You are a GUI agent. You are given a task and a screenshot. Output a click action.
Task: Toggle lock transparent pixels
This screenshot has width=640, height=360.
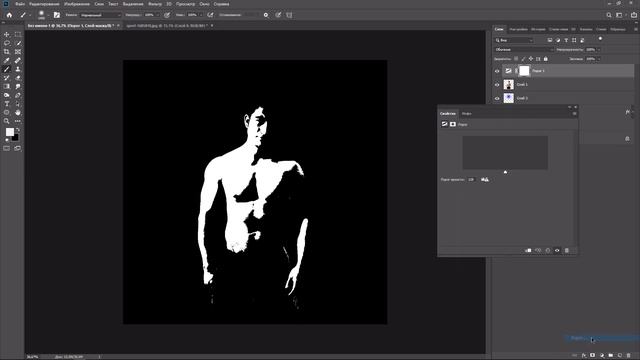516,59
